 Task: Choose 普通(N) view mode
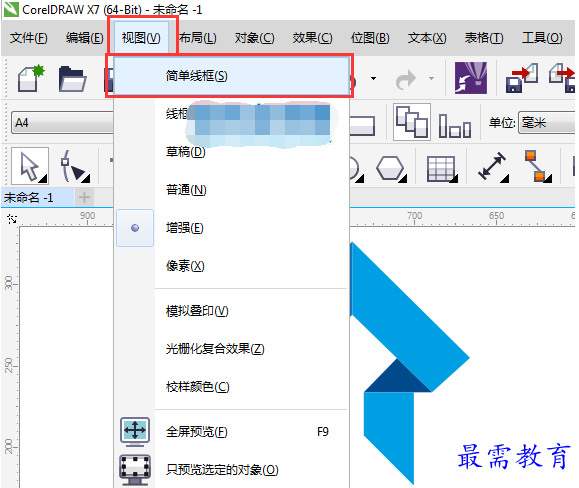point(232,190)
